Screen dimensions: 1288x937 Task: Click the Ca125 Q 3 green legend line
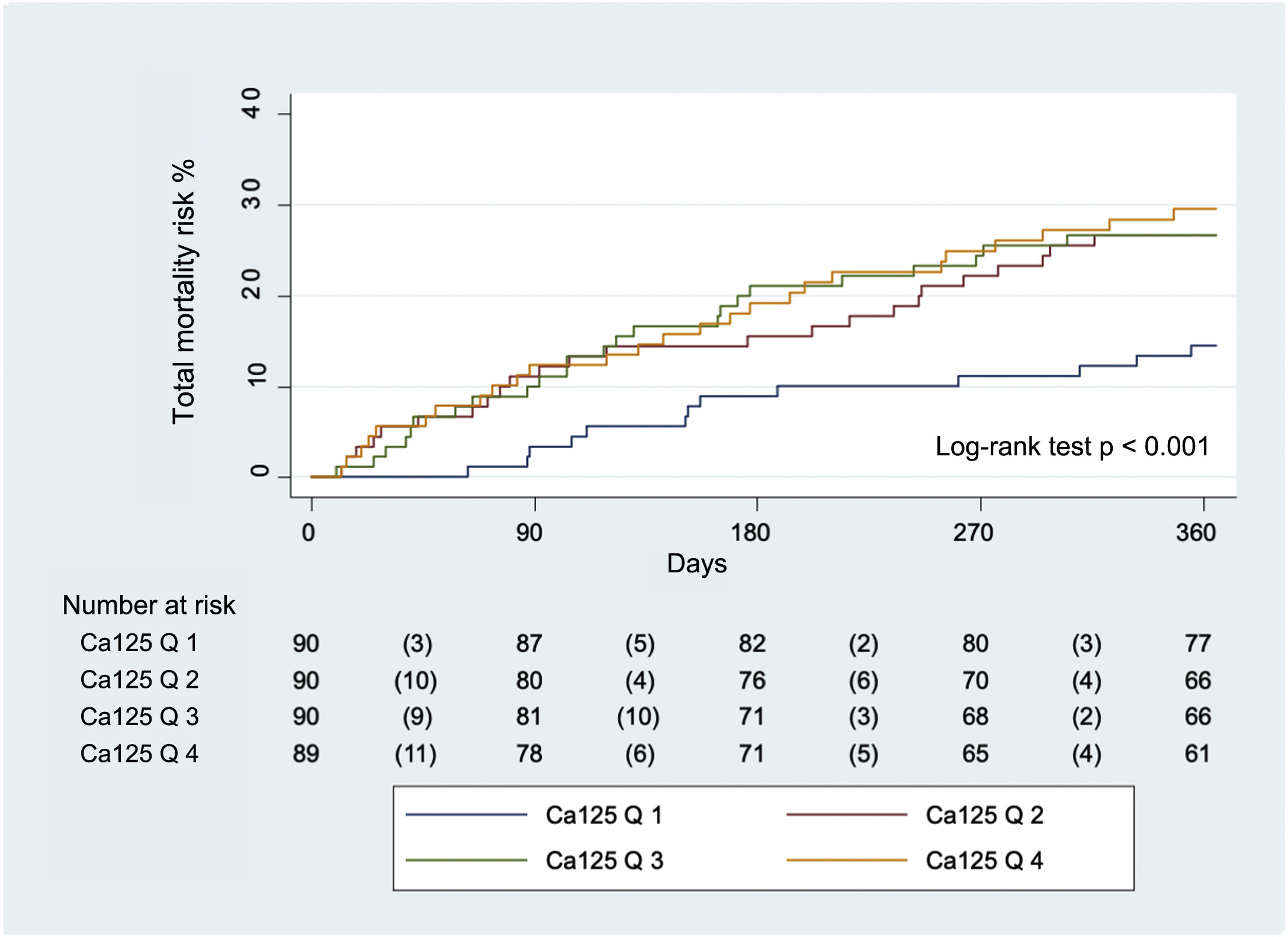[x=466, y=860]
